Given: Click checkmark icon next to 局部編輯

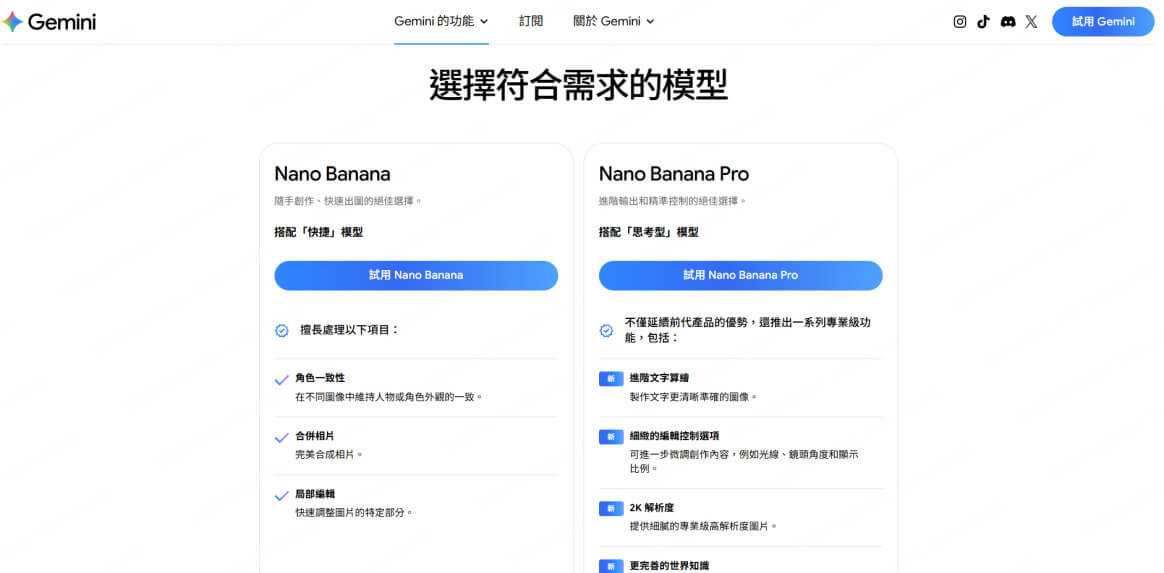Looking at the screenshot, I should 281,496.
